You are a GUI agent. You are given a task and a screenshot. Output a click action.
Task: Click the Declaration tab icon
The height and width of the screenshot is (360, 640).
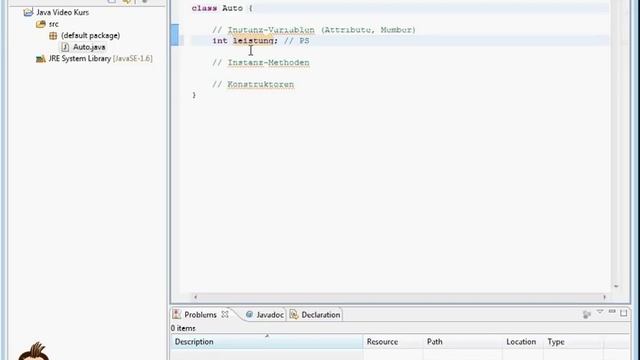tap(294, 315)
